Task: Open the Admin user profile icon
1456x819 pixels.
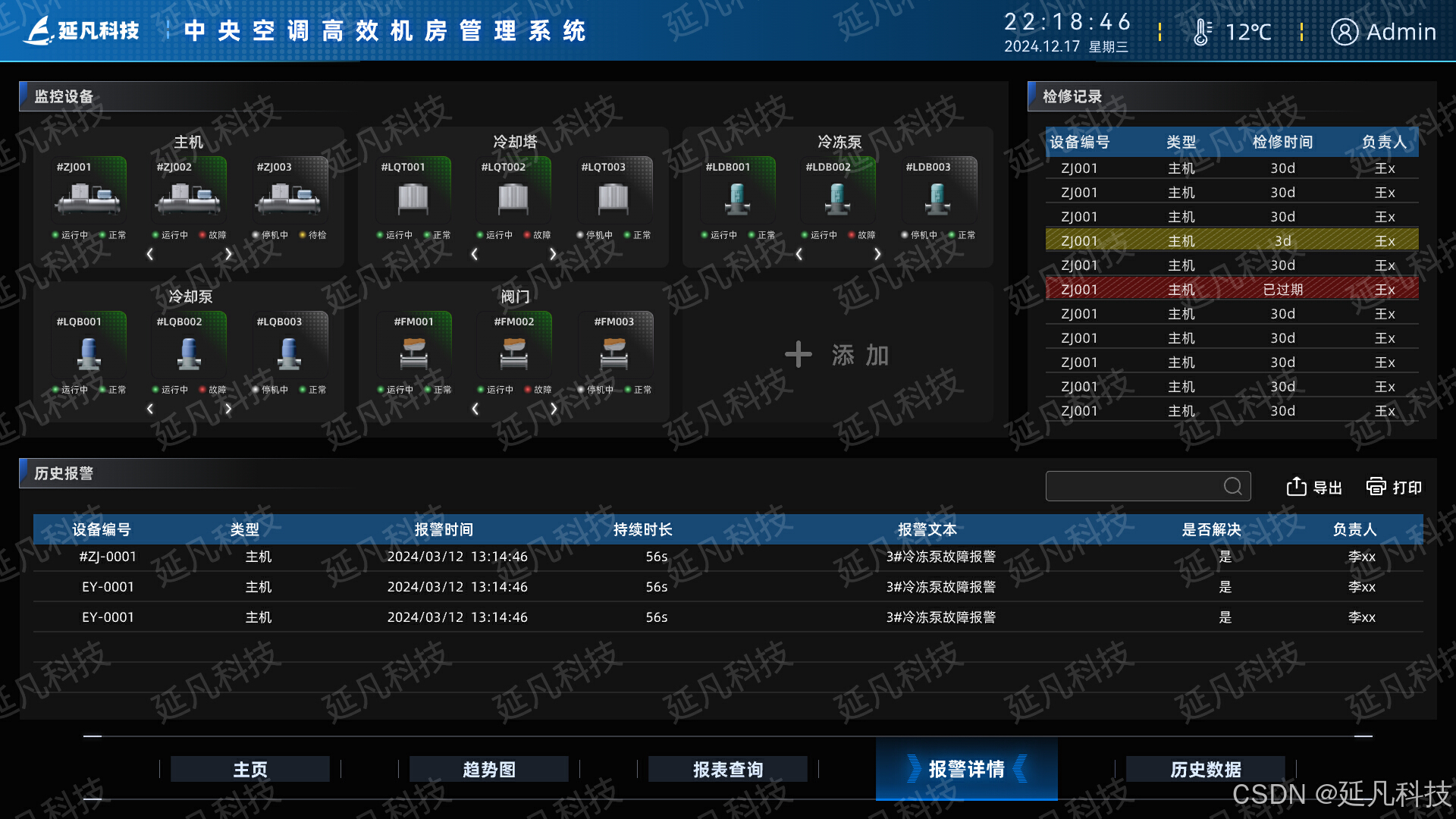Action: coord(1344,32)
